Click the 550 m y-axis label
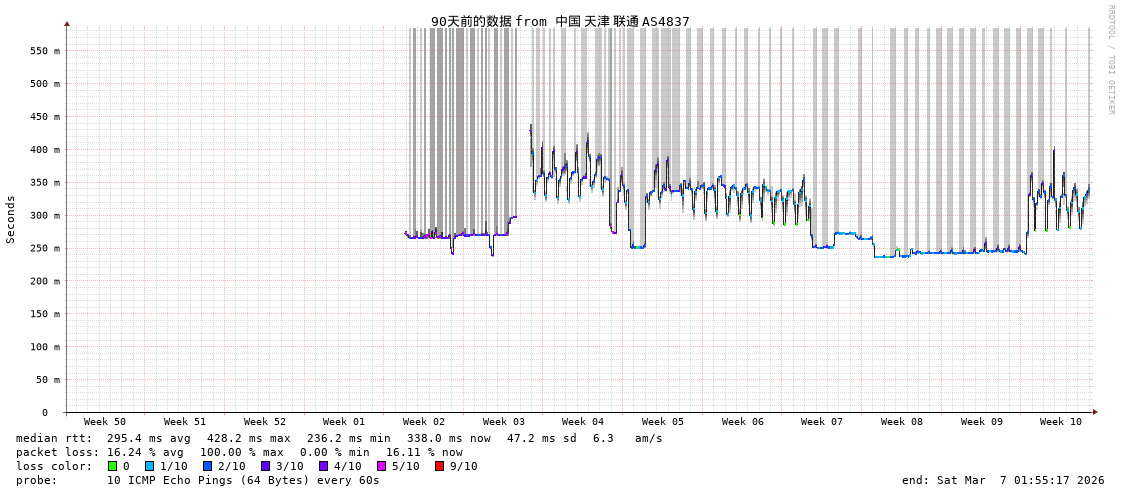 (44, 51)
